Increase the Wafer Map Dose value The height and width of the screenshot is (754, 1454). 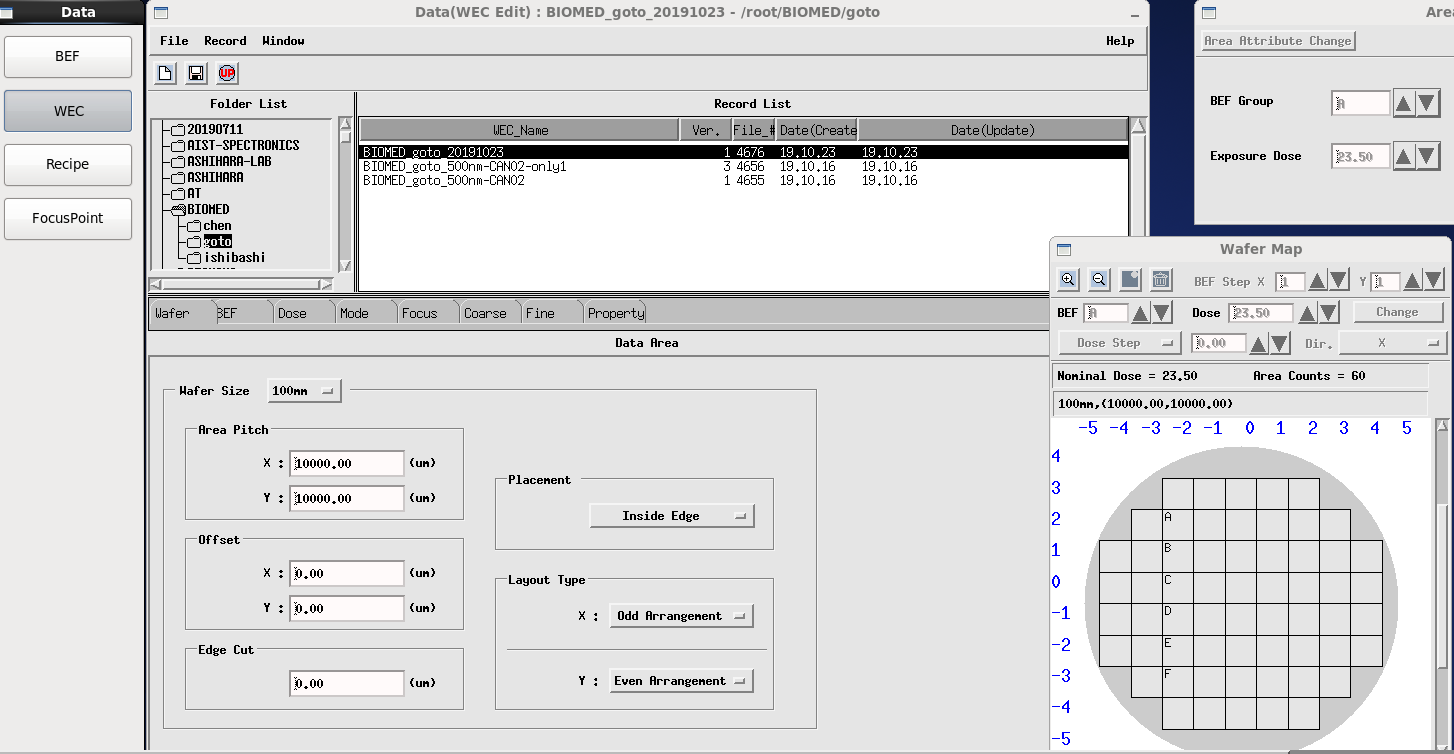tap(1307, 313)
